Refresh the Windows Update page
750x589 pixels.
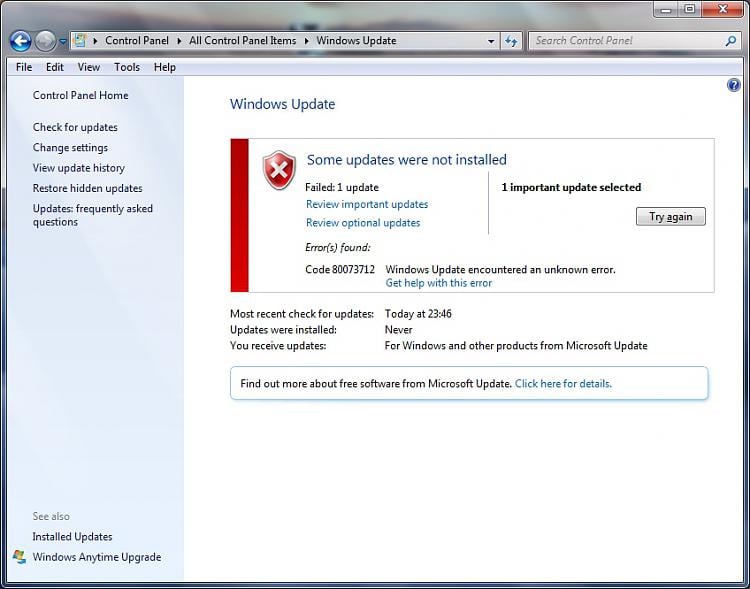click(511, 41)
